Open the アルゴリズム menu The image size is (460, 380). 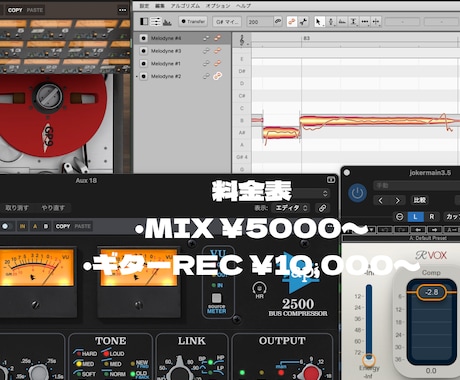pos(185,6)
